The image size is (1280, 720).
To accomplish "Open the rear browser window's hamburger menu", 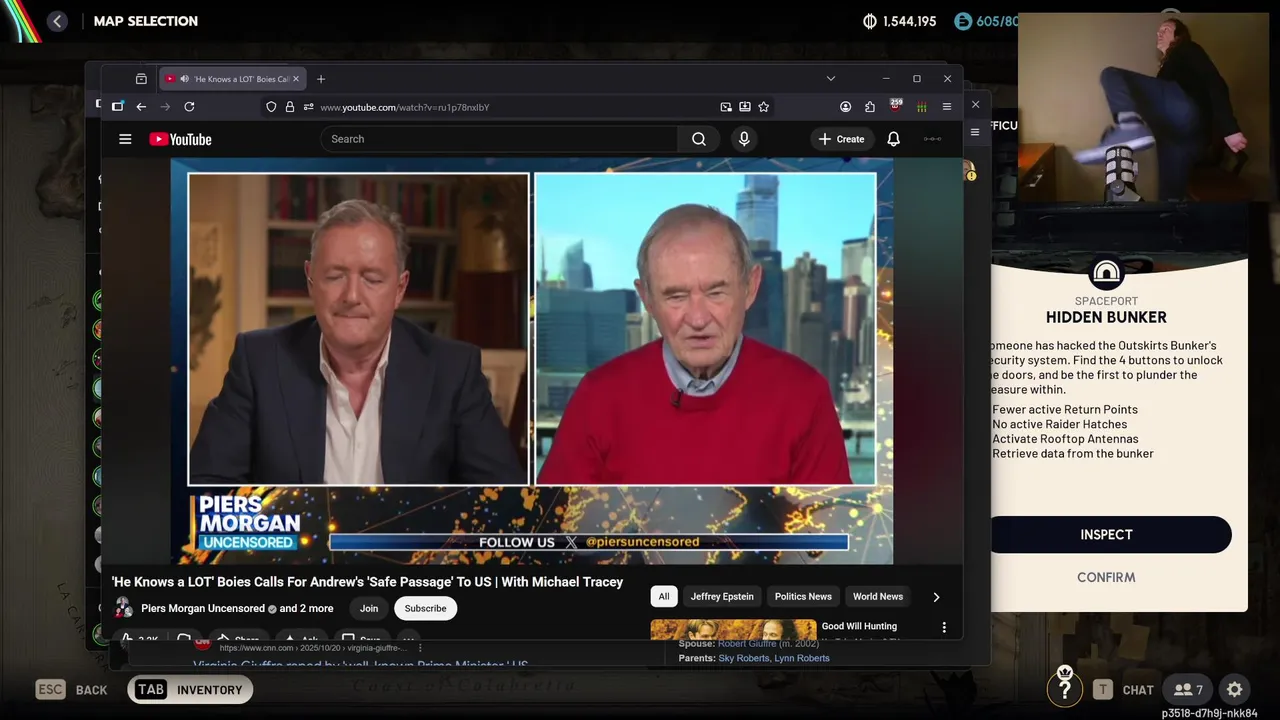I will pos(975,132).
